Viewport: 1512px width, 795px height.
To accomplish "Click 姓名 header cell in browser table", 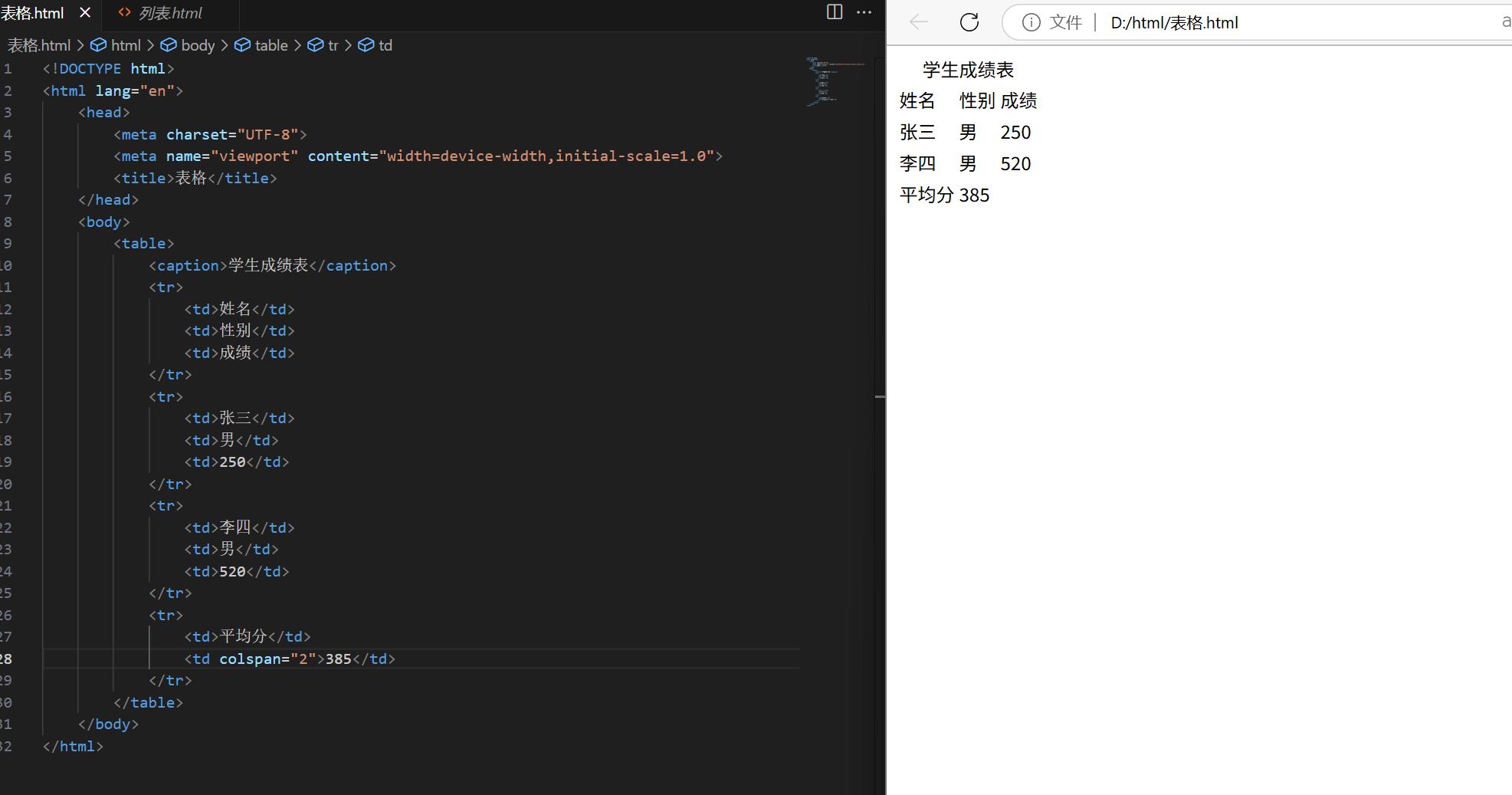I will [x=917, y=100].
